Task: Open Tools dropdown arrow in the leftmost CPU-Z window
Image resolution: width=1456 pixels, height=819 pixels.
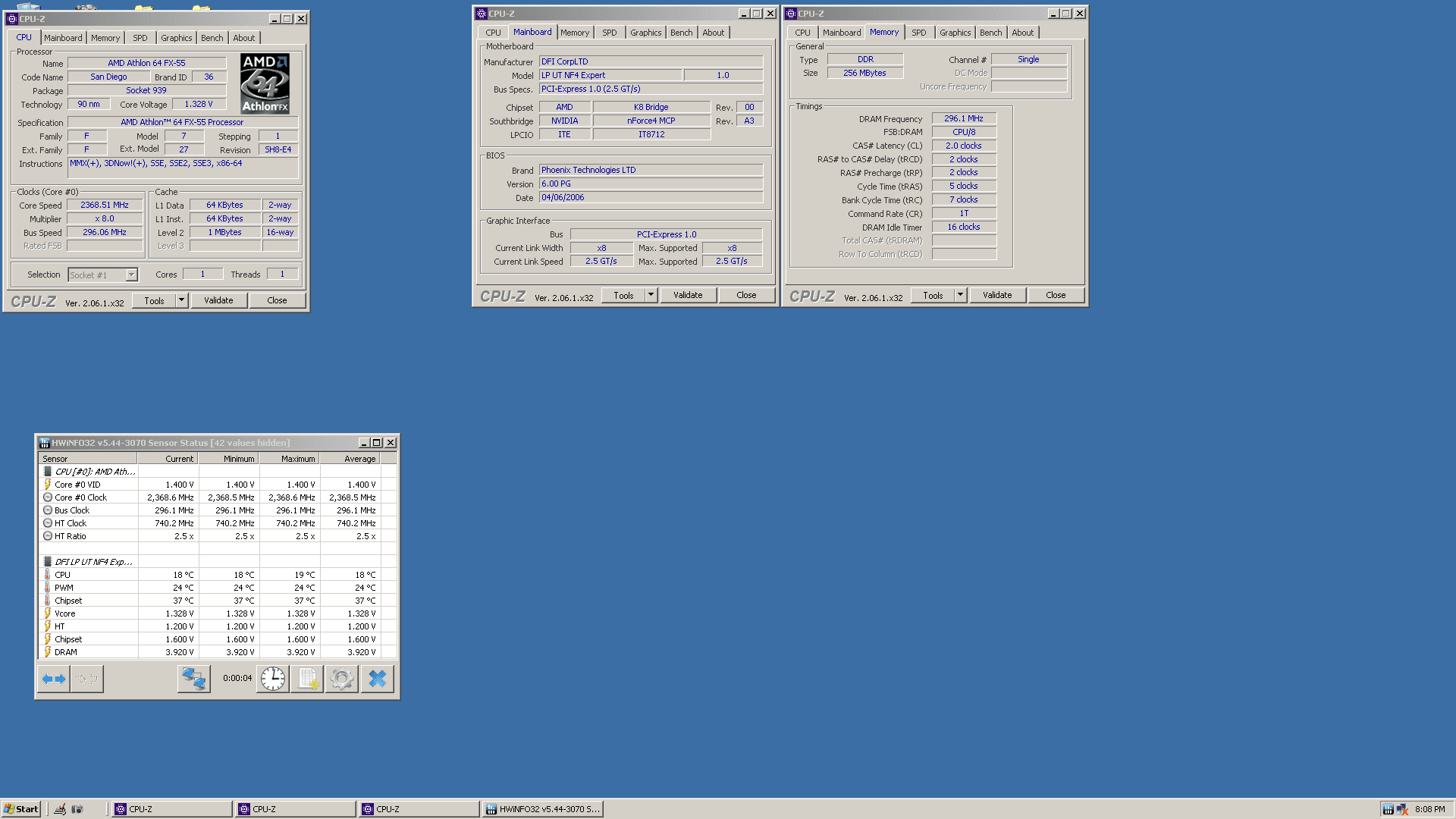Action: tap(181, 300)
